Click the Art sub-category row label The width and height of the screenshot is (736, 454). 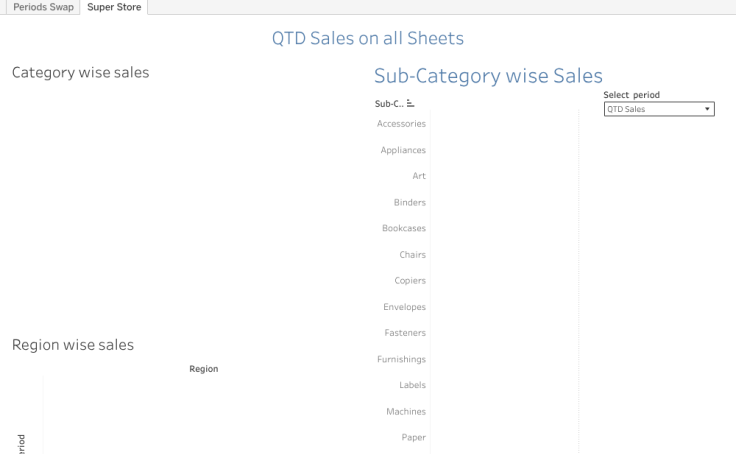point(419,176)
